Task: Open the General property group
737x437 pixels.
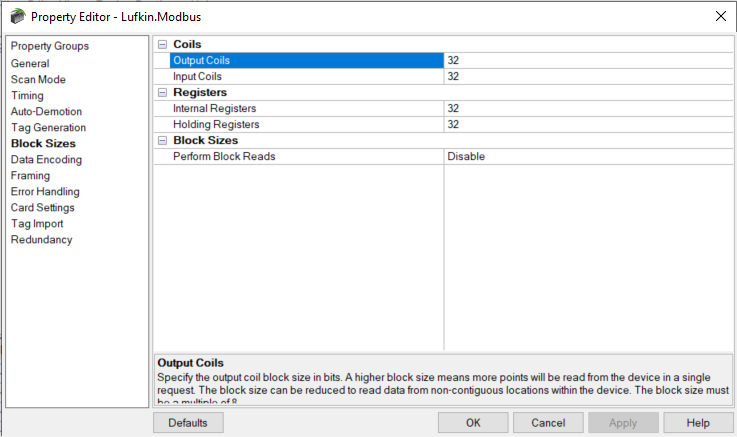Action: 30,63
